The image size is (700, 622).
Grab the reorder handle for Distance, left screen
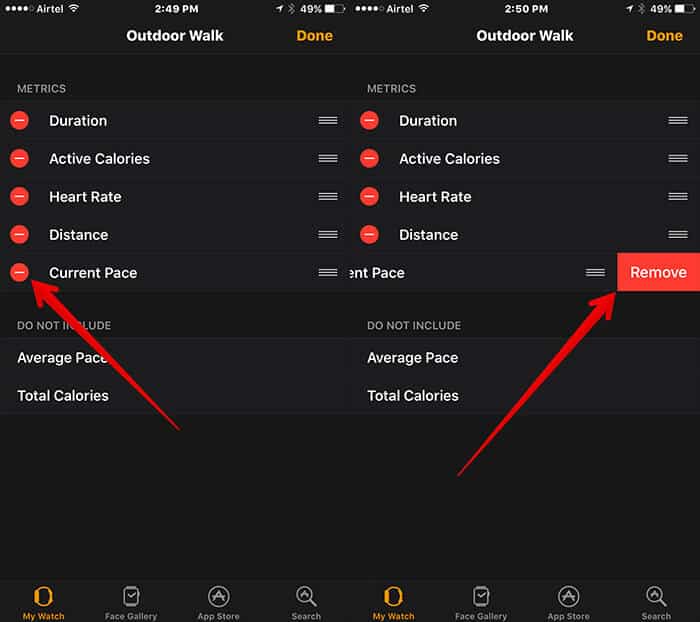point(328,234)
